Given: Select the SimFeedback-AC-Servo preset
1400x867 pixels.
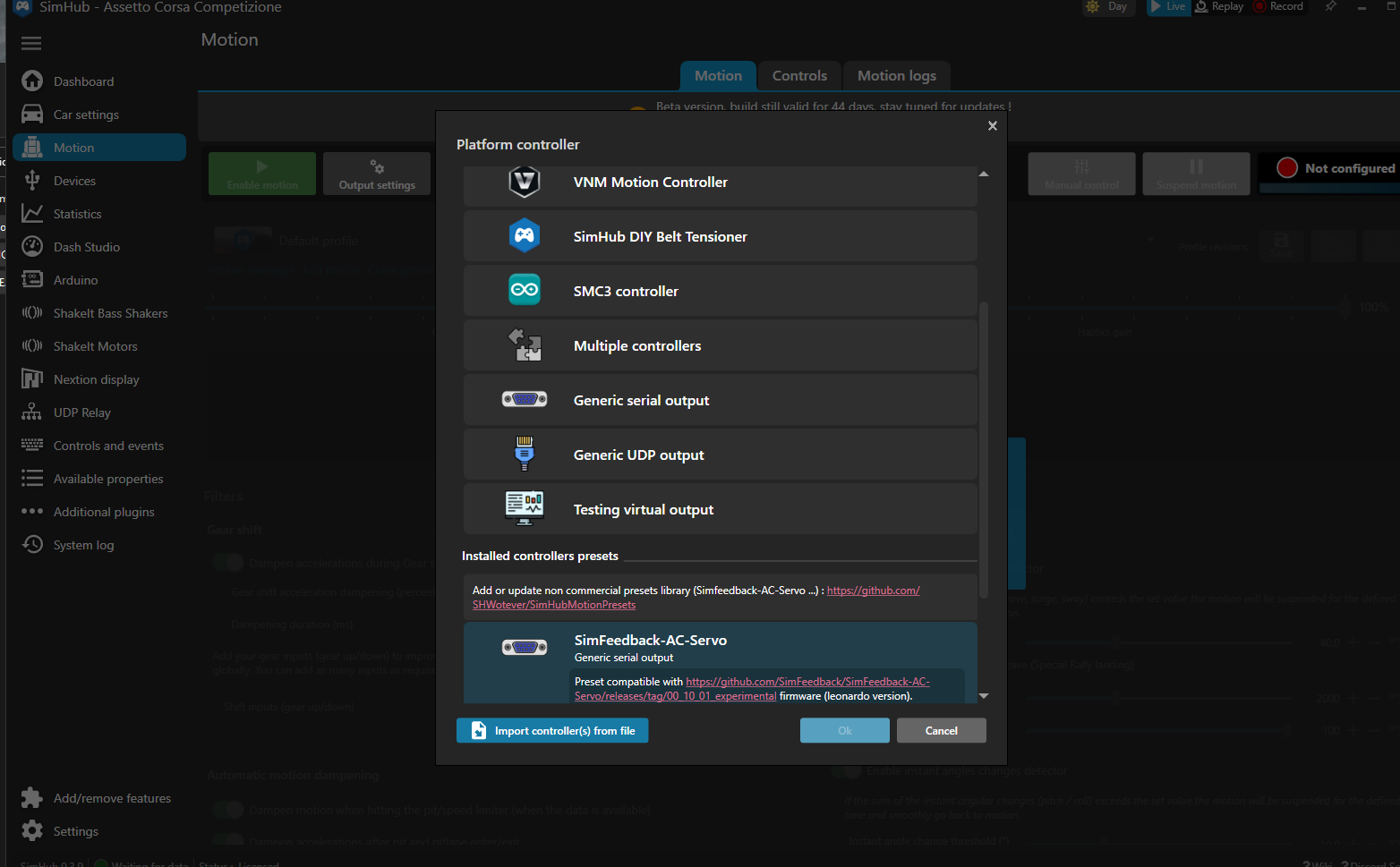Looking at the screenshot, I should [720, 662].
